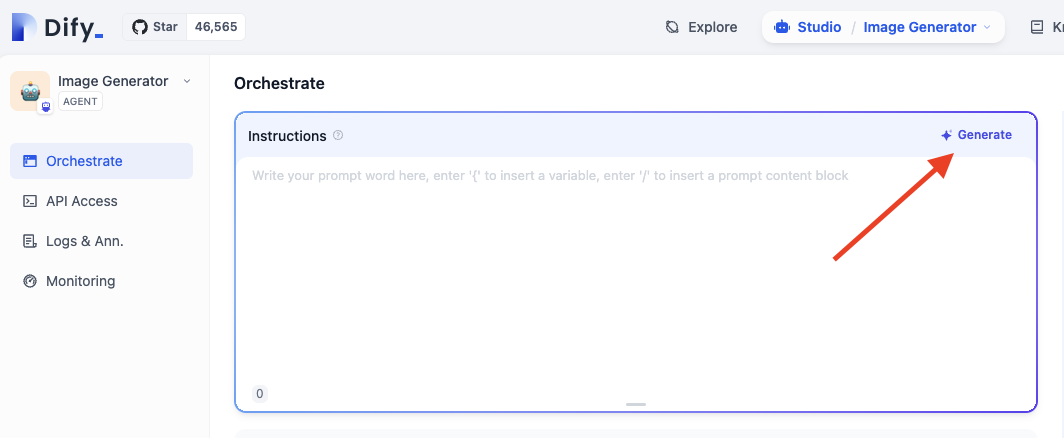Viewport: 1064px width, 438px height.
Task: Click the Generate button
Action: (976, 135)
